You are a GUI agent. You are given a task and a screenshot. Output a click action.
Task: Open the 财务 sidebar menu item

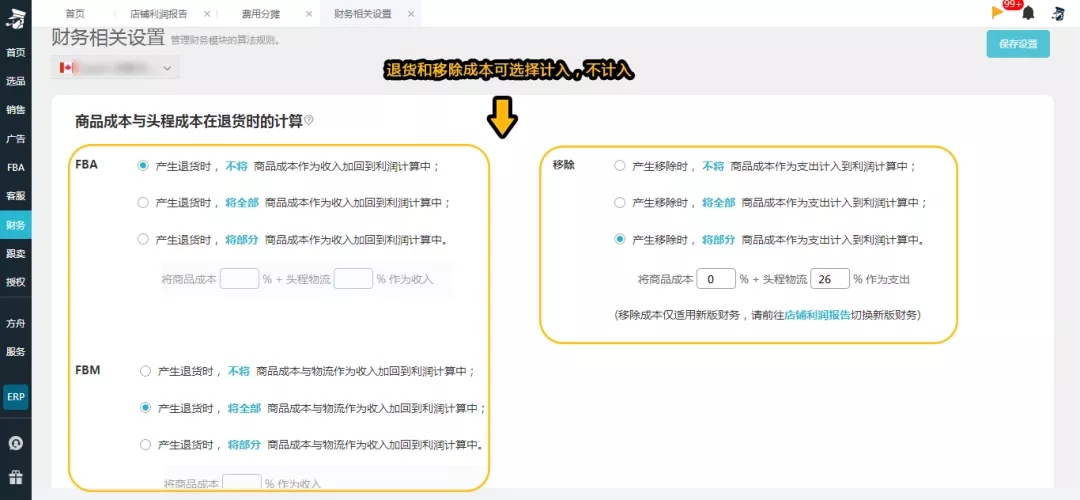tap(15, 225)
